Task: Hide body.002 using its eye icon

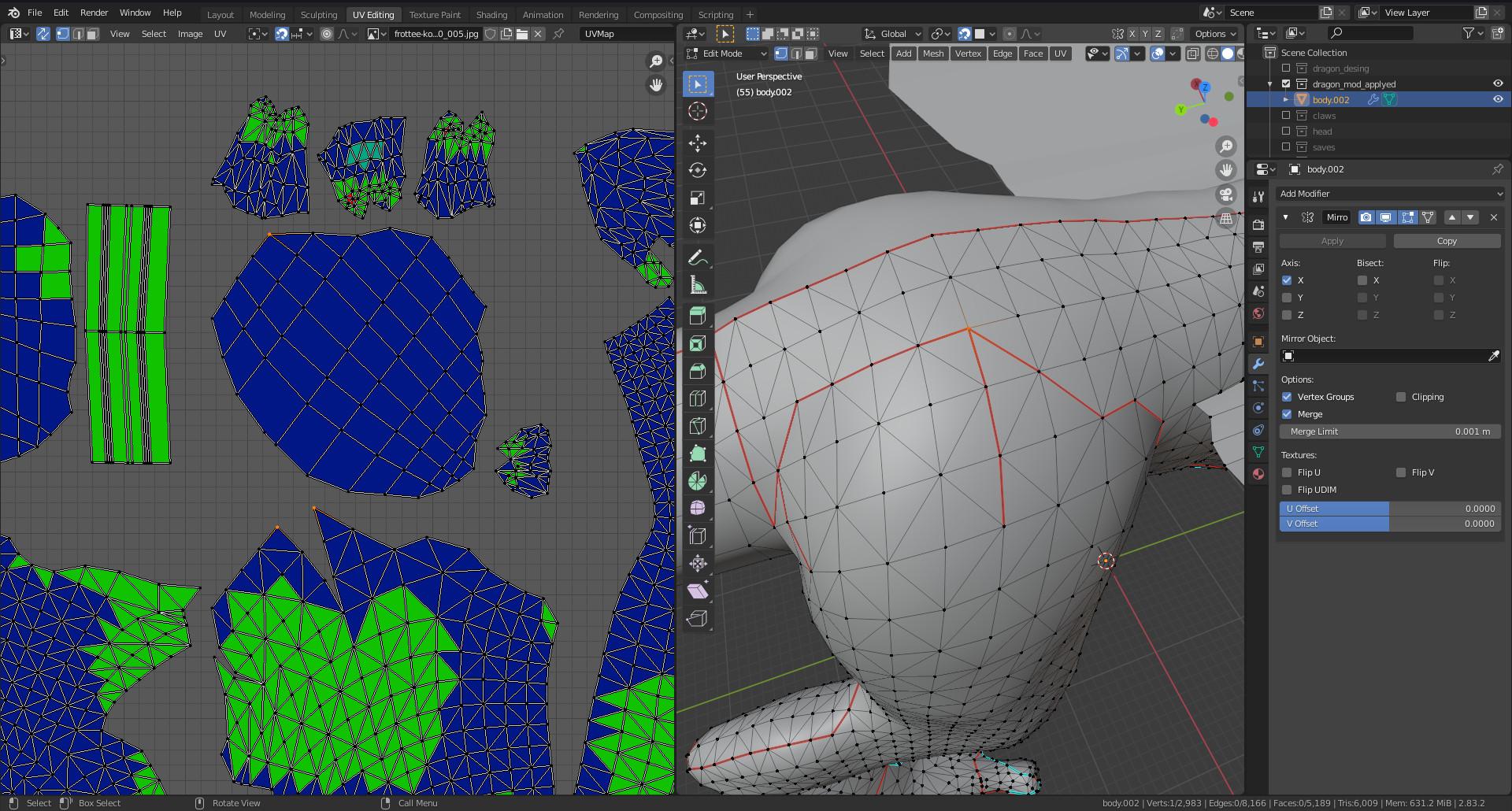Action: 1498,99
